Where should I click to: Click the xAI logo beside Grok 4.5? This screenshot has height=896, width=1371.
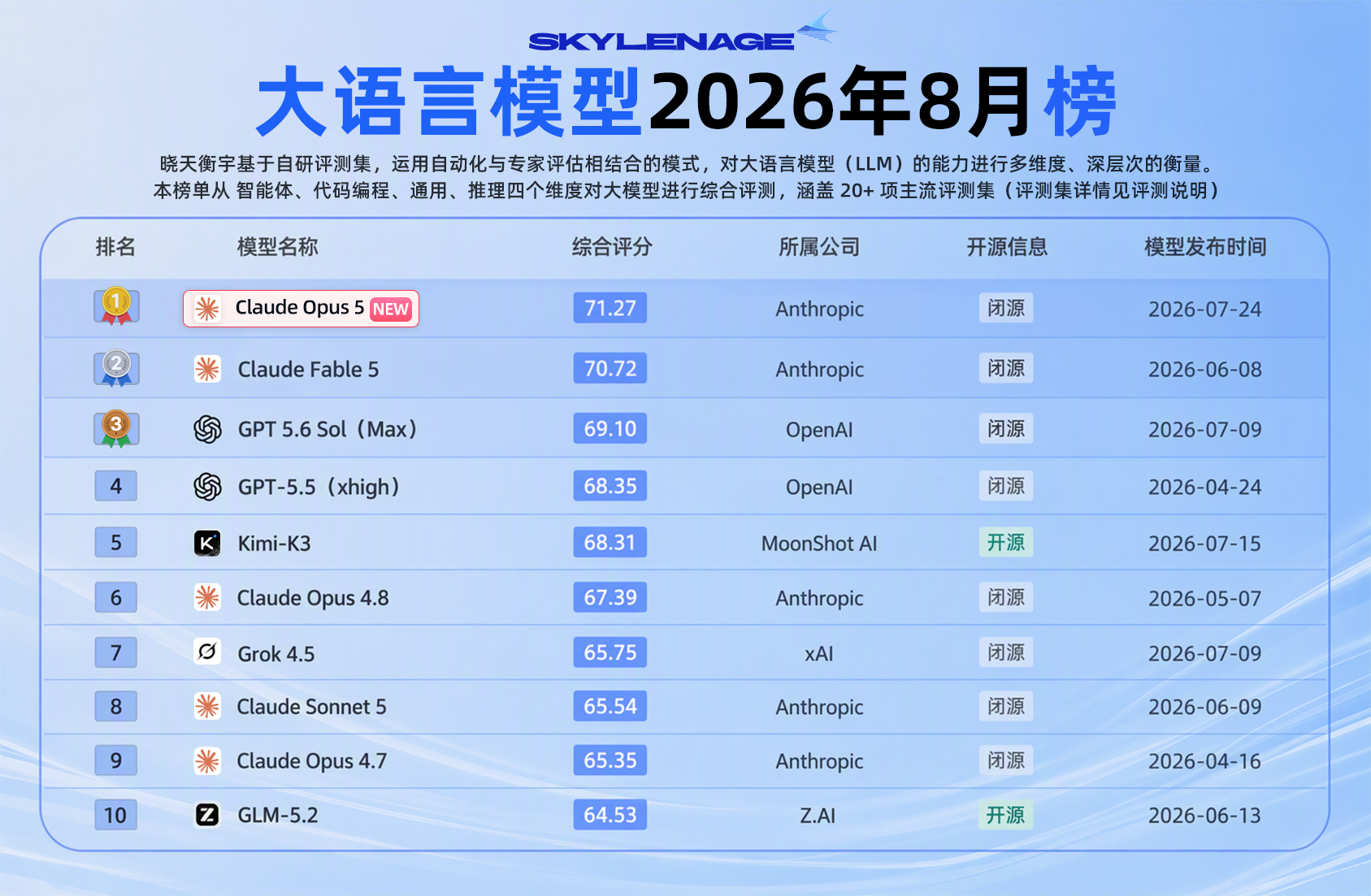pyautogui.click(x=207, y=651)
